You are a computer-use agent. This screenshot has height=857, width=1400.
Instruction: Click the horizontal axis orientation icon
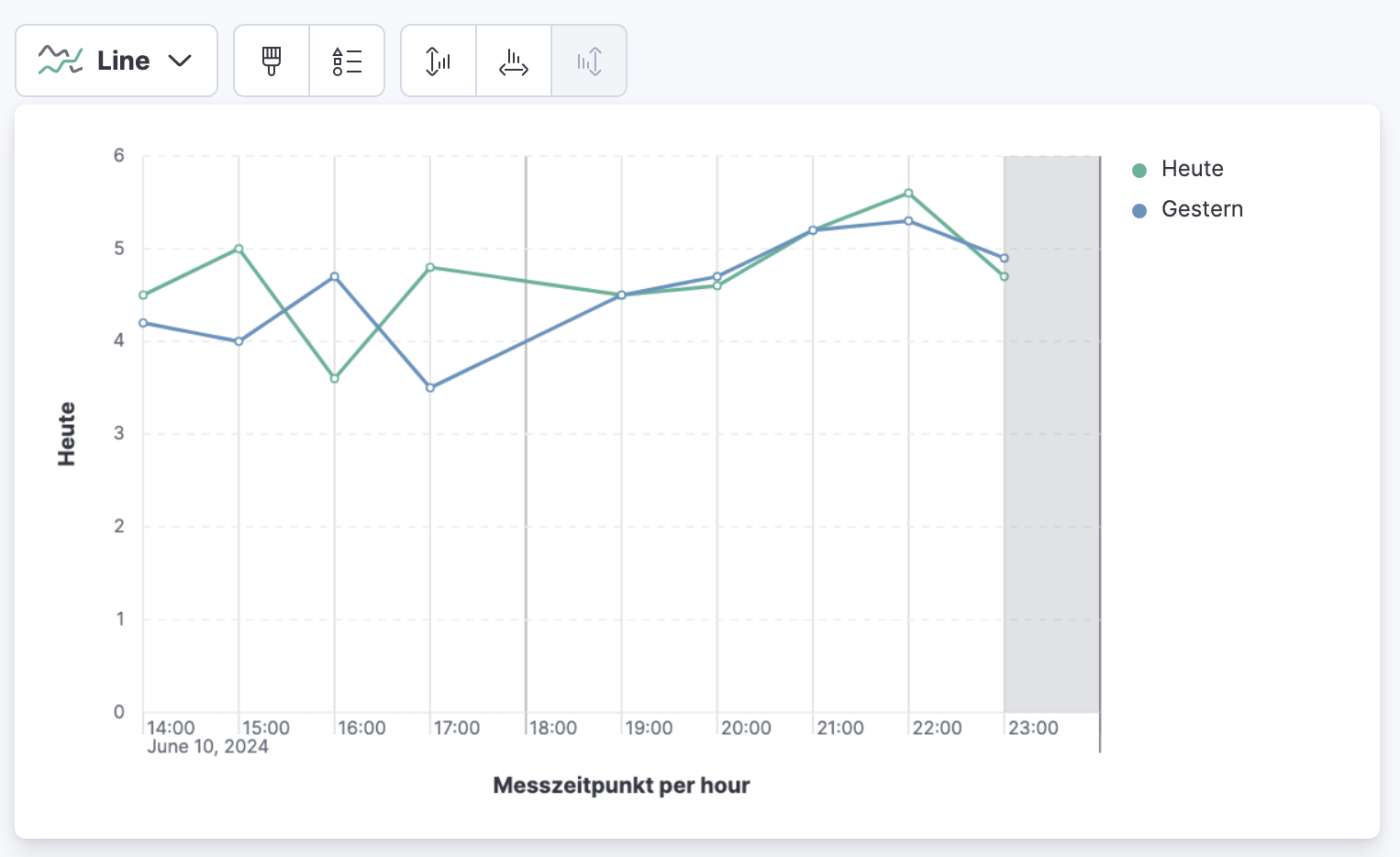(x=513, y=60)
